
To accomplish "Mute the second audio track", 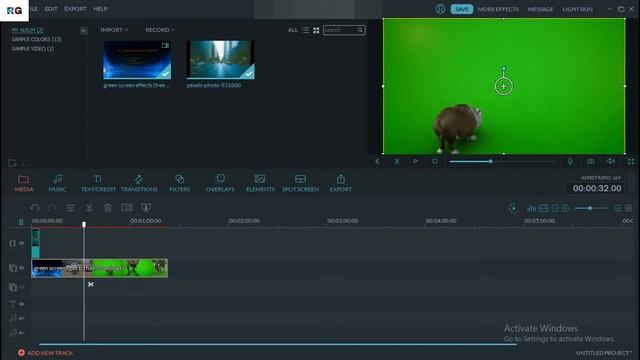I will (22, 333).
